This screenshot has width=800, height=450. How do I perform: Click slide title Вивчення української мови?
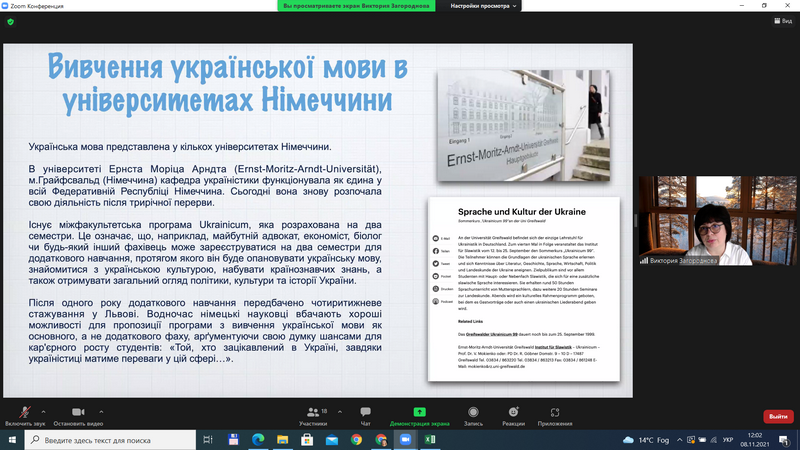[x=228, y=82]
